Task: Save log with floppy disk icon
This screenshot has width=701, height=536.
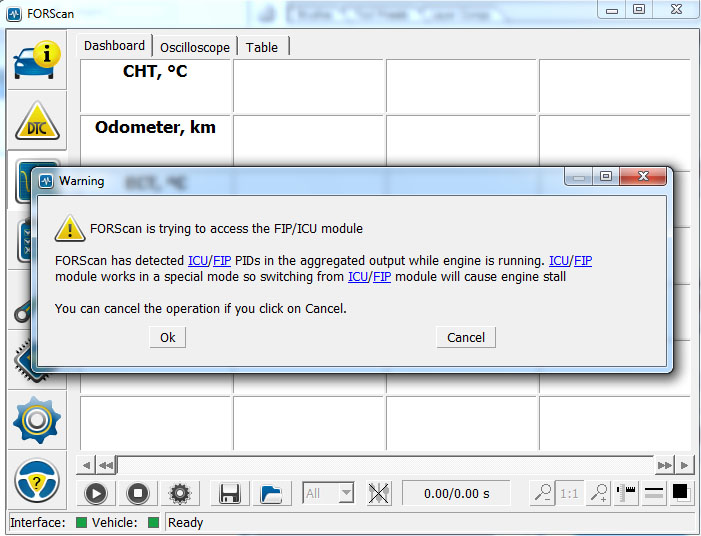Action: click(x=230, y=493)
